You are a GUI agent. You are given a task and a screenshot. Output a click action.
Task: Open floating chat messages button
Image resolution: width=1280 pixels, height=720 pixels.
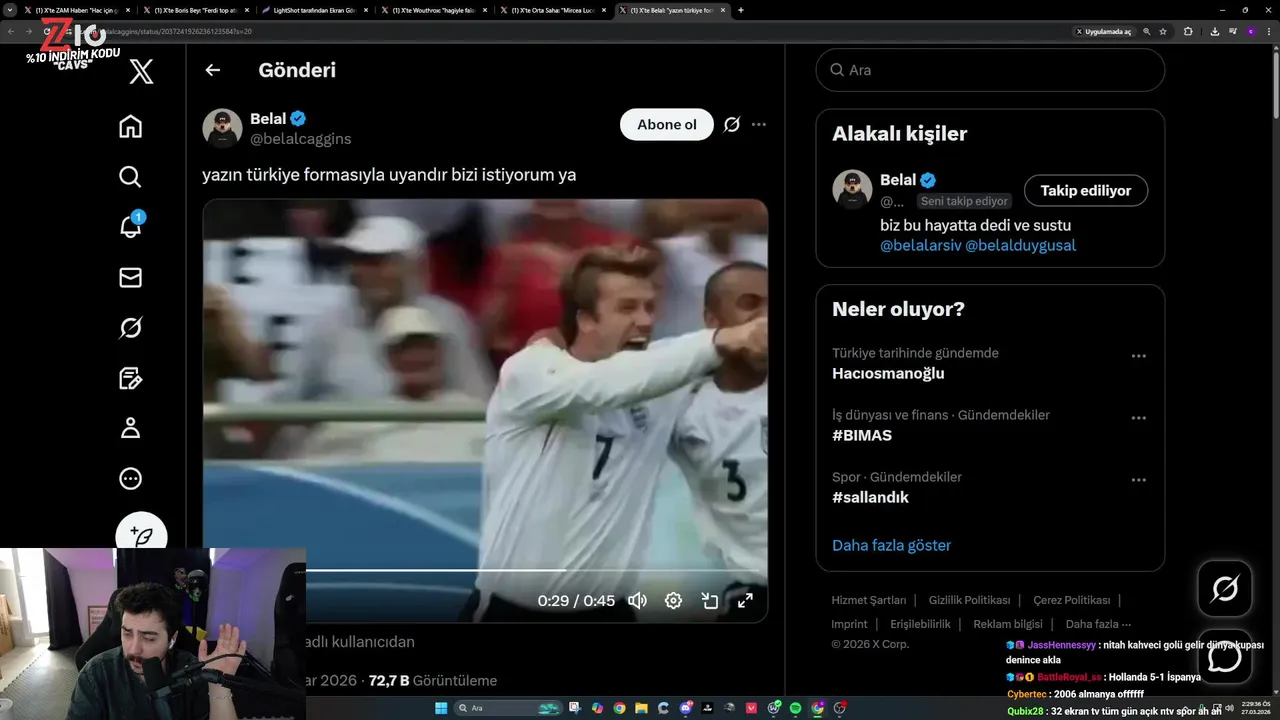pyautogui.click(x=1225, y=657)
